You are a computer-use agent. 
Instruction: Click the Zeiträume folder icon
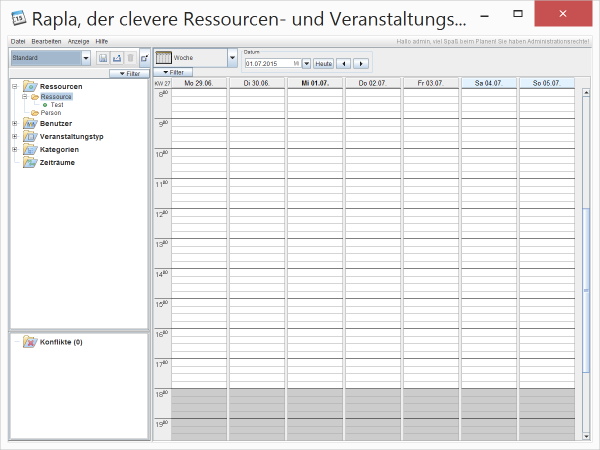click(30, 163)
